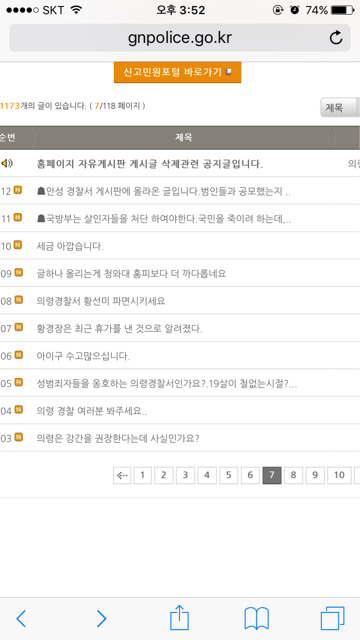
Task: Tap the gnpolice.go.kr address bar
Action: [180, 38]
